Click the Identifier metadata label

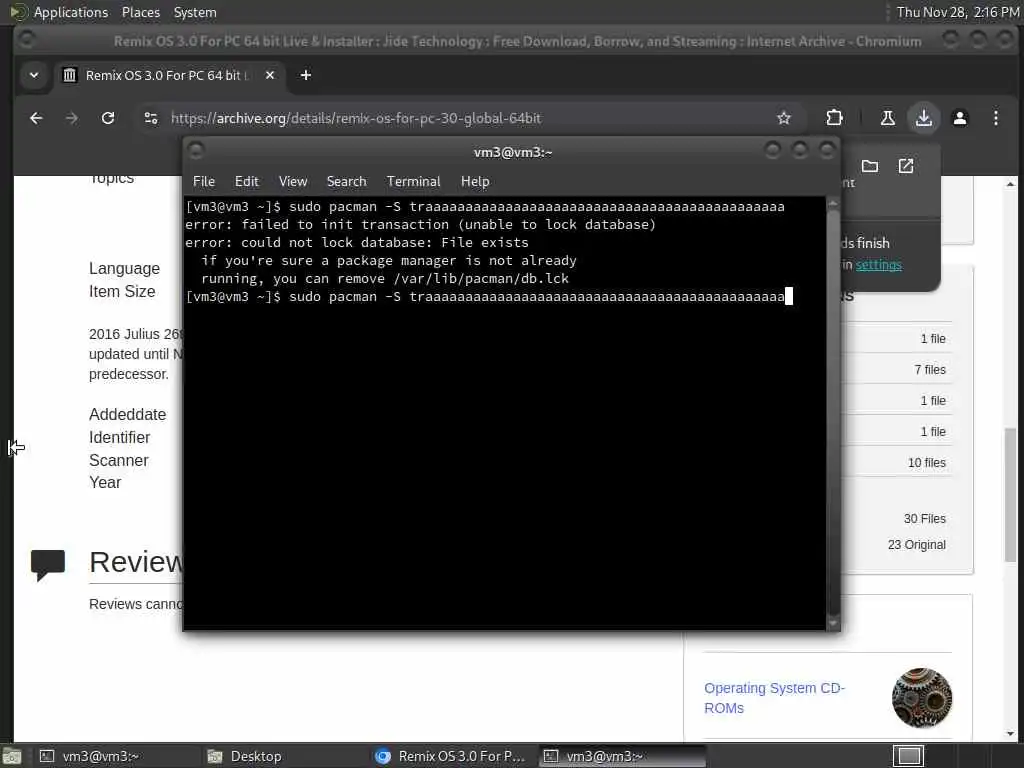tap(120, 438)
